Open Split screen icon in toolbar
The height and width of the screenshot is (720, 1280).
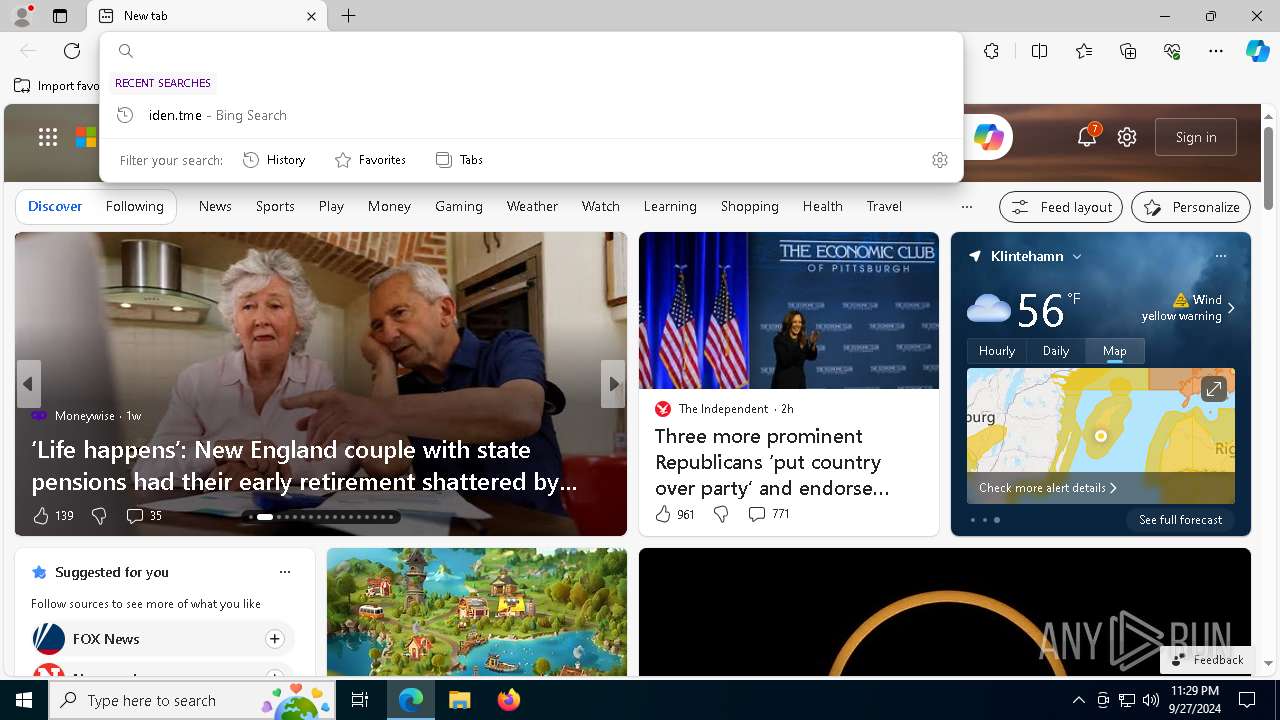coord(1039,51)
